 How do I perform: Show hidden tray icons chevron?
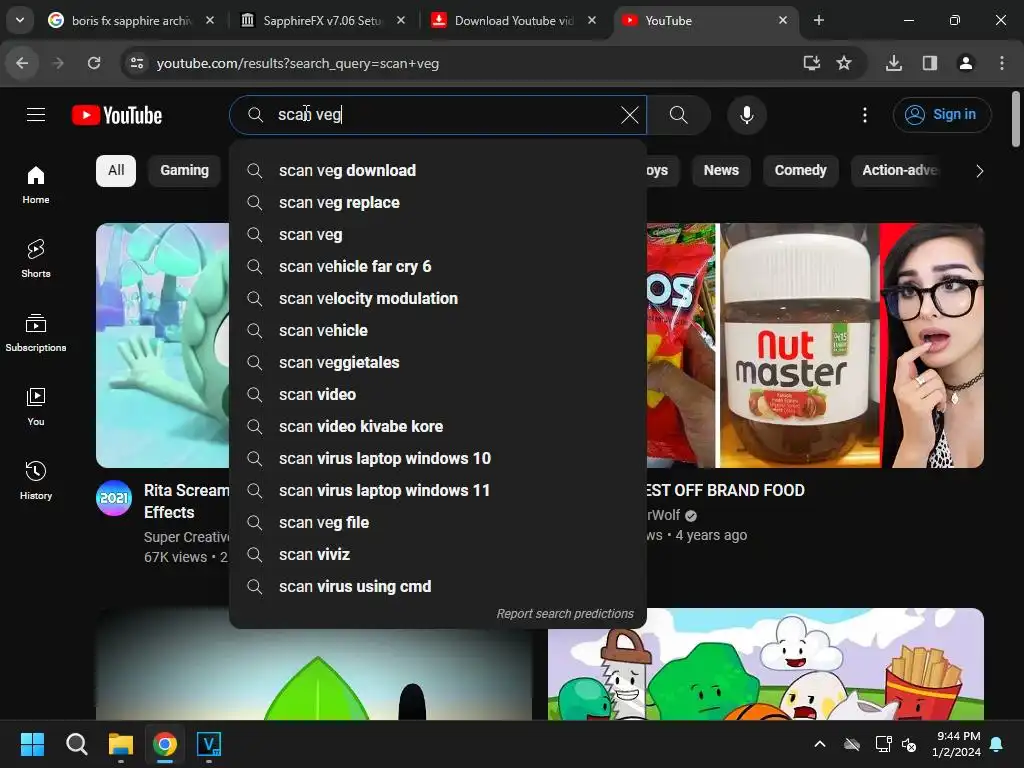pyautogui.click(x=820, y=744)
